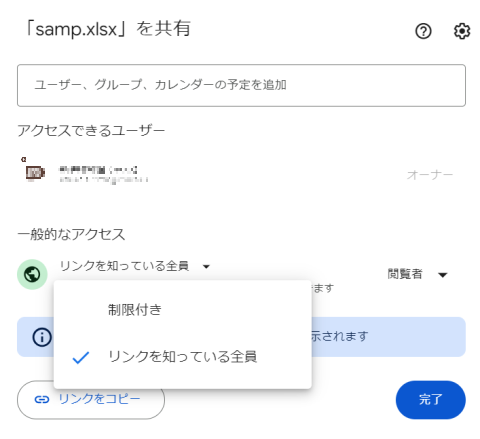Click the link chain icon beside リンクをコピー
Image resolution: width=480 pixels, height=439 pixels.
42,399
